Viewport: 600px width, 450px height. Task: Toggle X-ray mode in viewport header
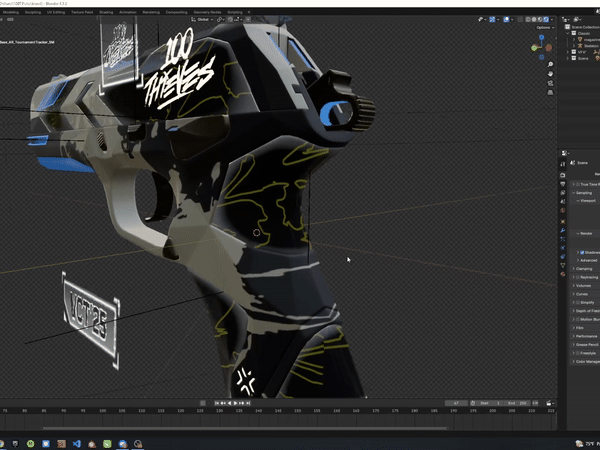click(520, 19)
